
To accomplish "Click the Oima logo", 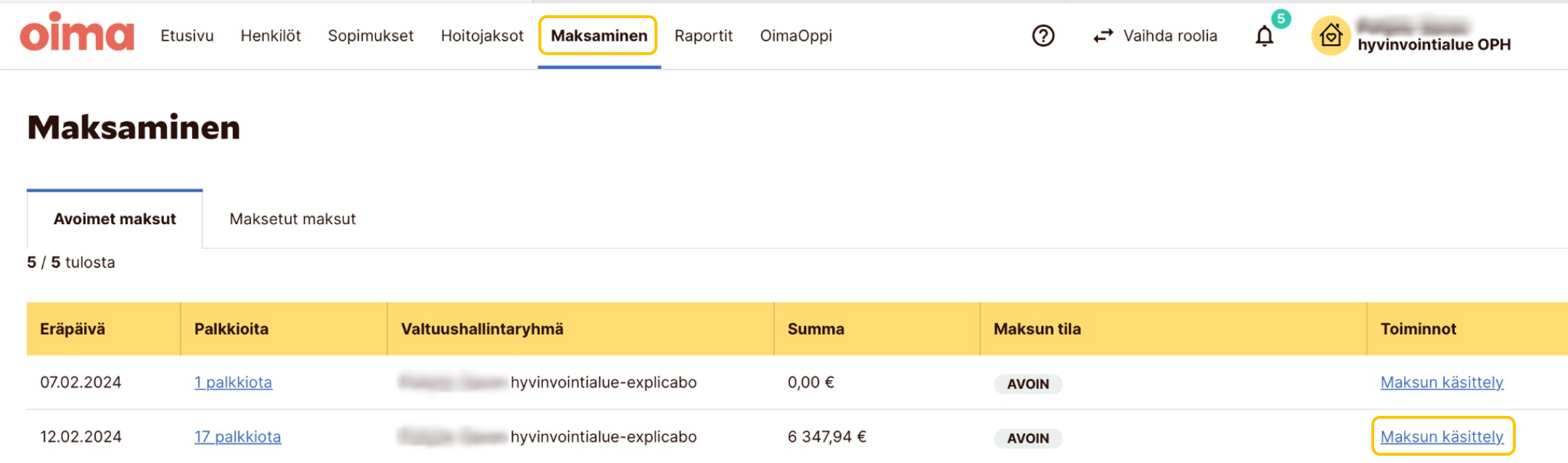I will point(77,33).
